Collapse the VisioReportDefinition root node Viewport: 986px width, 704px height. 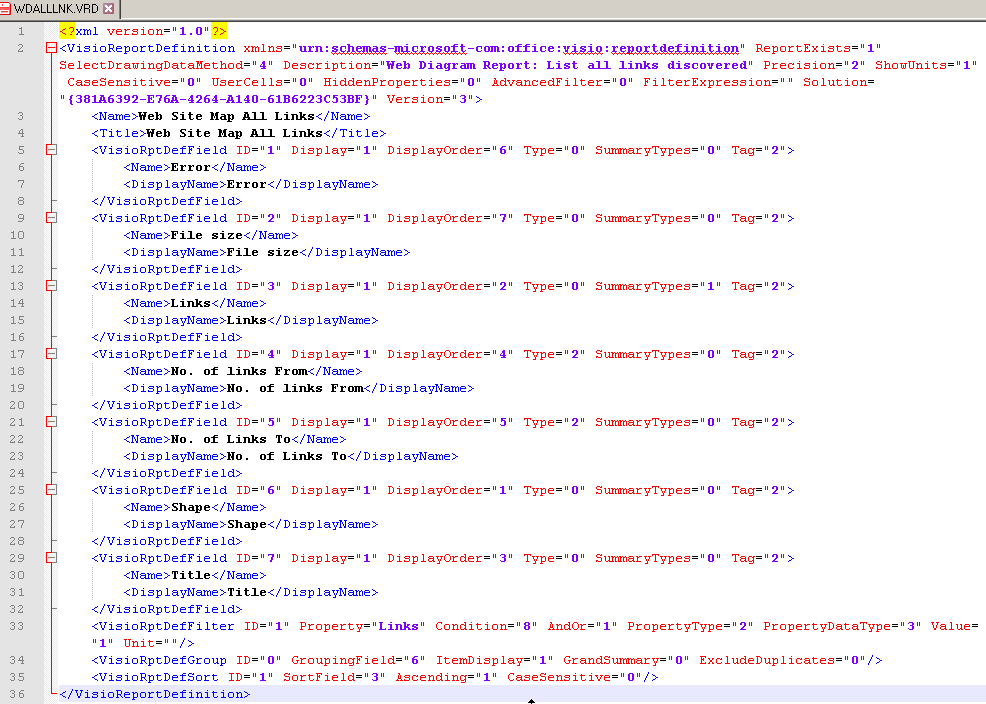click(52, 48)
